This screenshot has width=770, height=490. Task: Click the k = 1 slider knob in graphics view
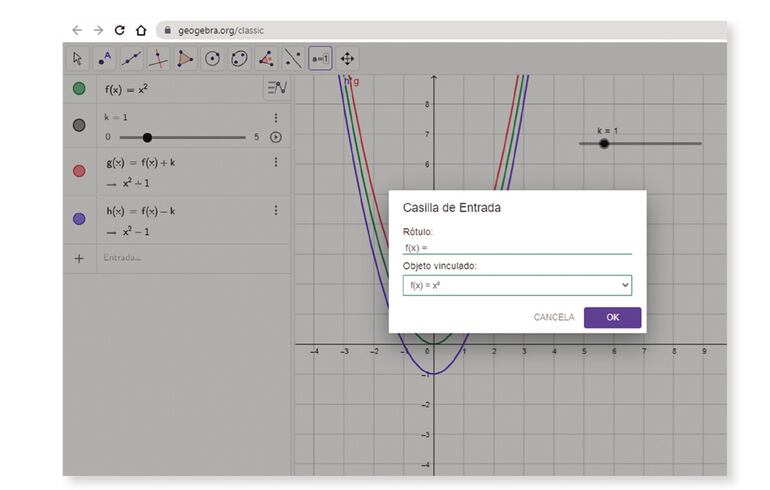point(604,143)
